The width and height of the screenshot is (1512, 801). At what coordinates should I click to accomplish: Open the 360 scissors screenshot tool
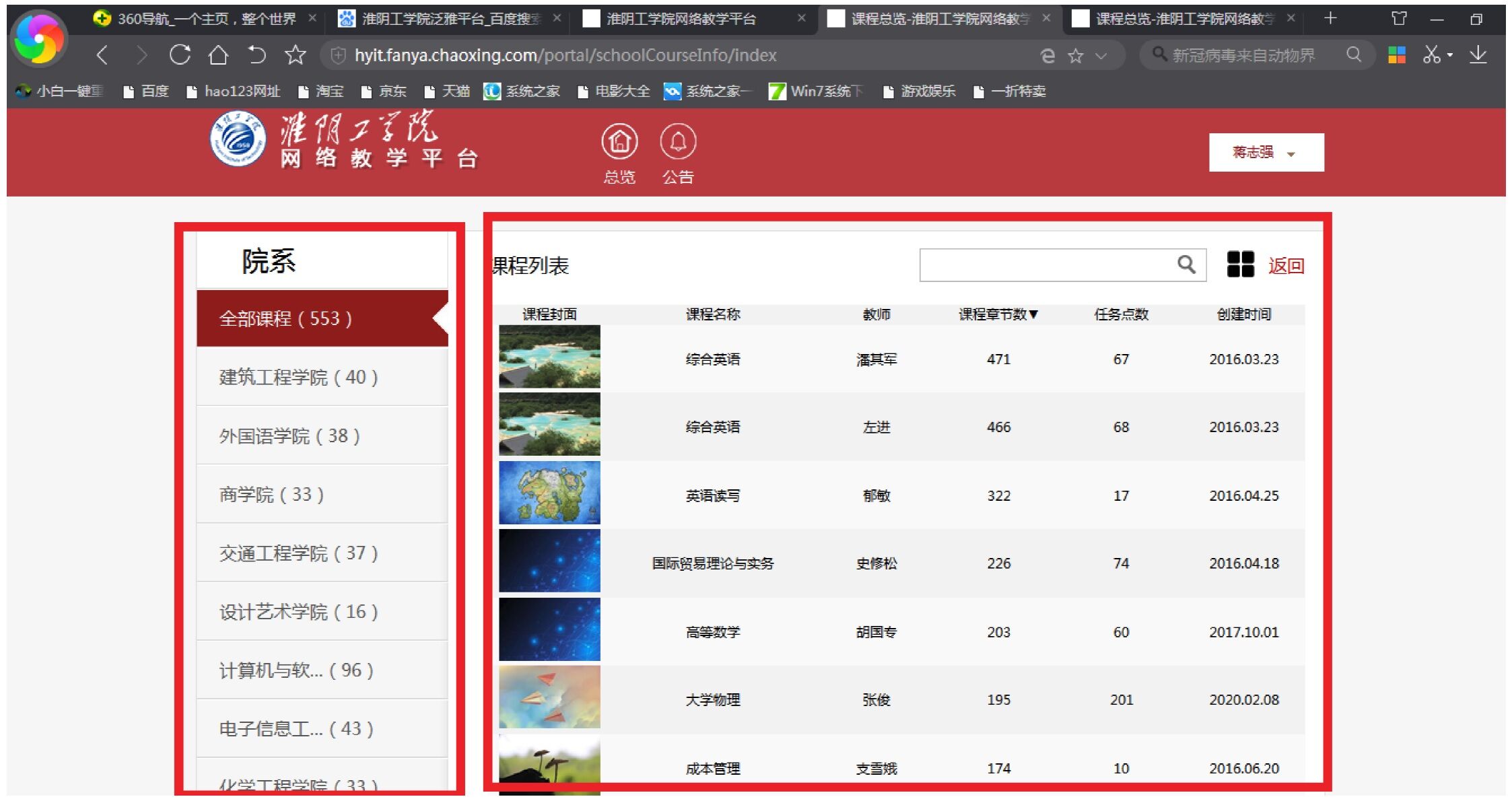[x=1431, y=55]
